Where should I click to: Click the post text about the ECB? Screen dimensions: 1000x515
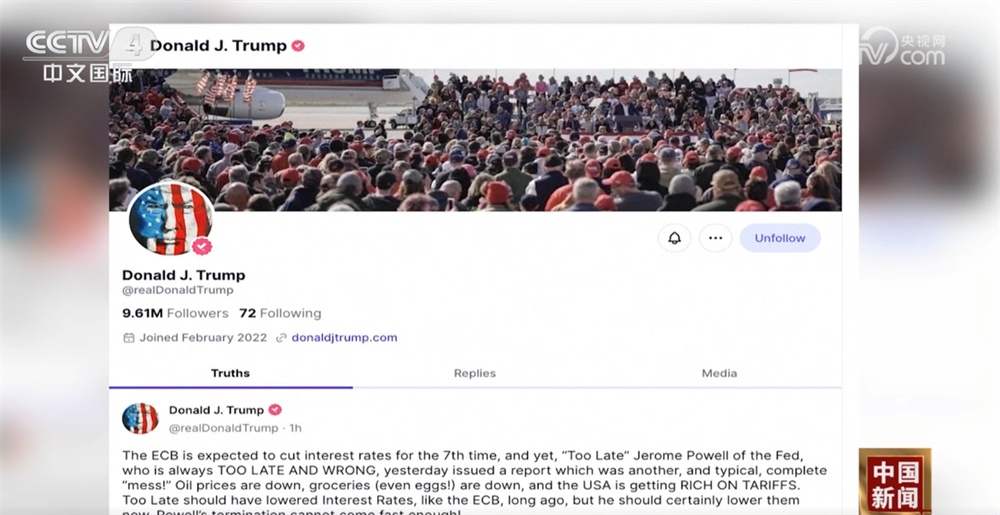tap(474, 483)
